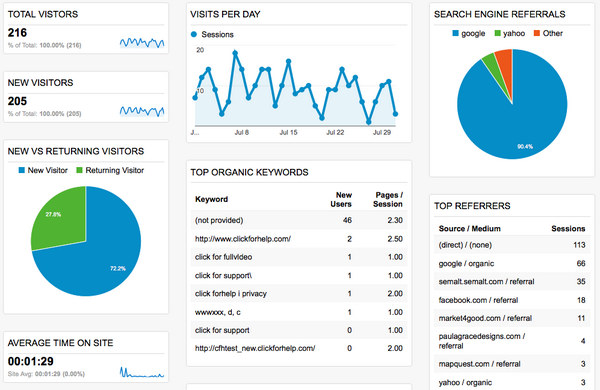
Task: Open the VISITS PER DAY title
Action: point(225,14)
